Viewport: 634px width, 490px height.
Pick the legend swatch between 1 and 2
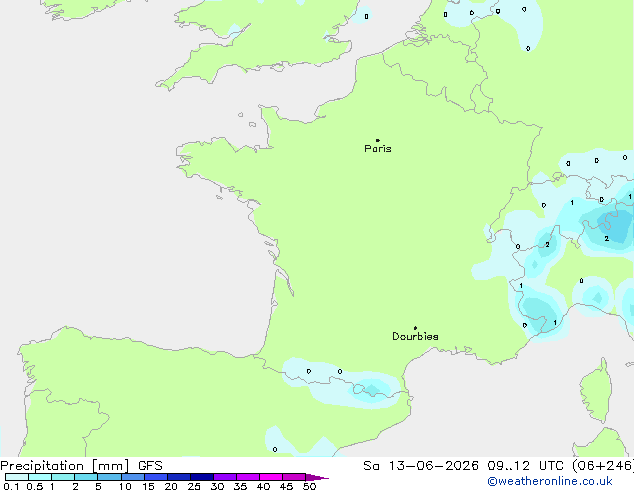pyautogui.click(x=63, y=477)
